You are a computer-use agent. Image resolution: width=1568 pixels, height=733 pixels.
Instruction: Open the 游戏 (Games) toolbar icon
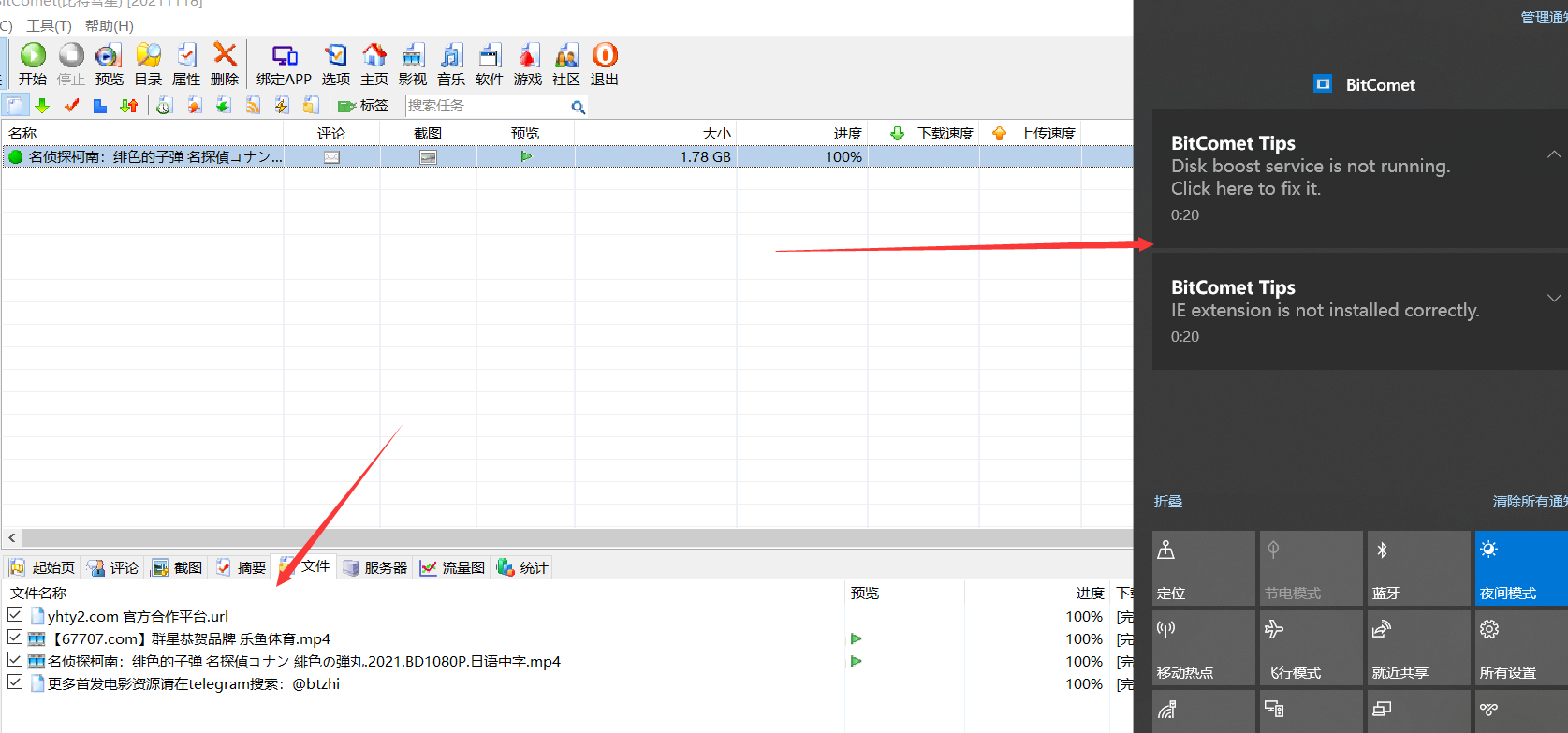[x=528, y=65]
